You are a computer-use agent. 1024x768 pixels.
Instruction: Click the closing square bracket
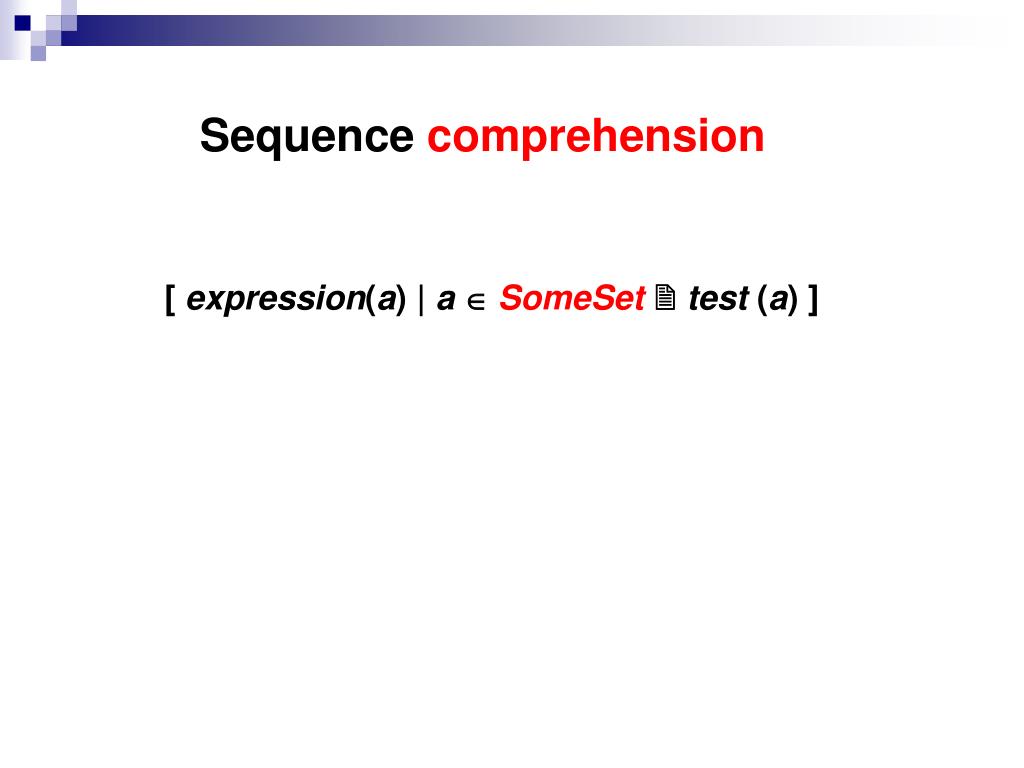[812, 300]
